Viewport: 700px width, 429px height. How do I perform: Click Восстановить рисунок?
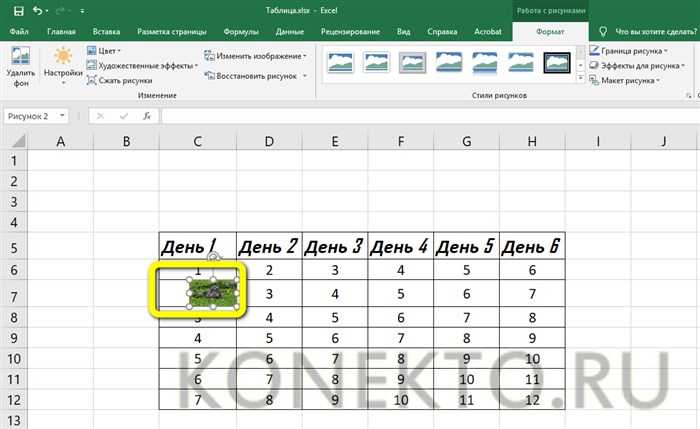tap(251, 76)
